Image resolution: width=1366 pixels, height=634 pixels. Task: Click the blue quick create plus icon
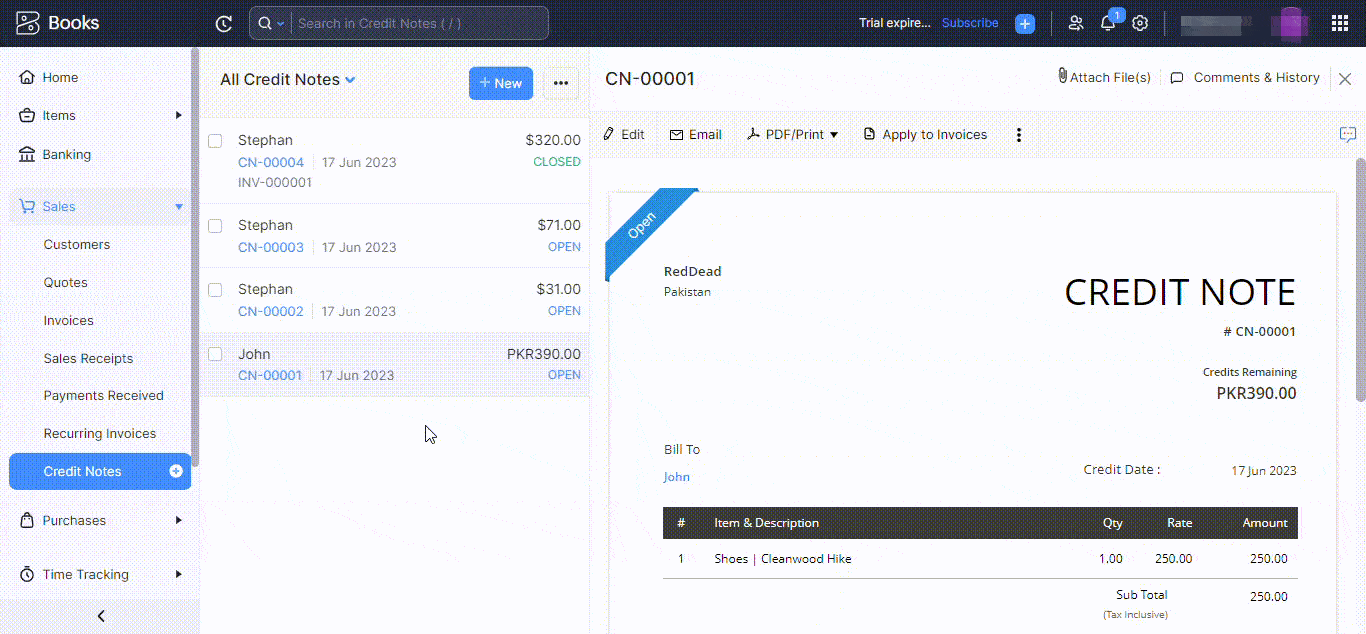1025,23
